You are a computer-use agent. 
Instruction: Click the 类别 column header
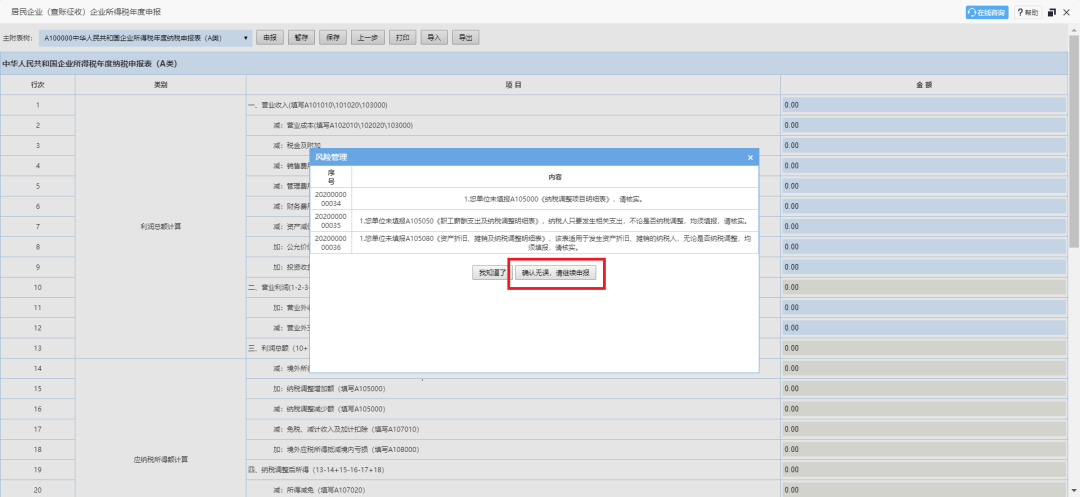point(160,85)
